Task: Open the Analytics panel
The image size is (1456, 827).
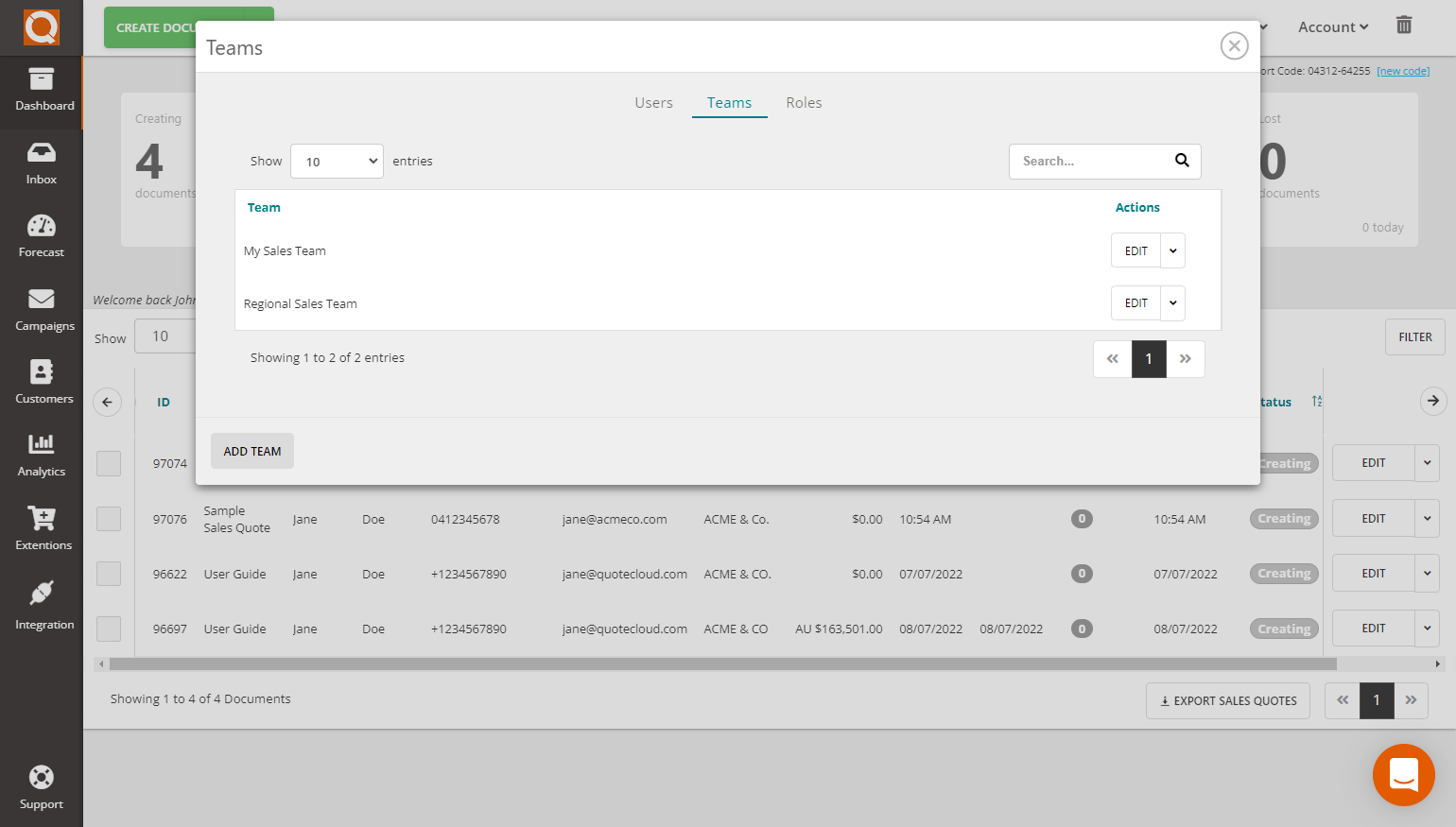Action: 41,456
